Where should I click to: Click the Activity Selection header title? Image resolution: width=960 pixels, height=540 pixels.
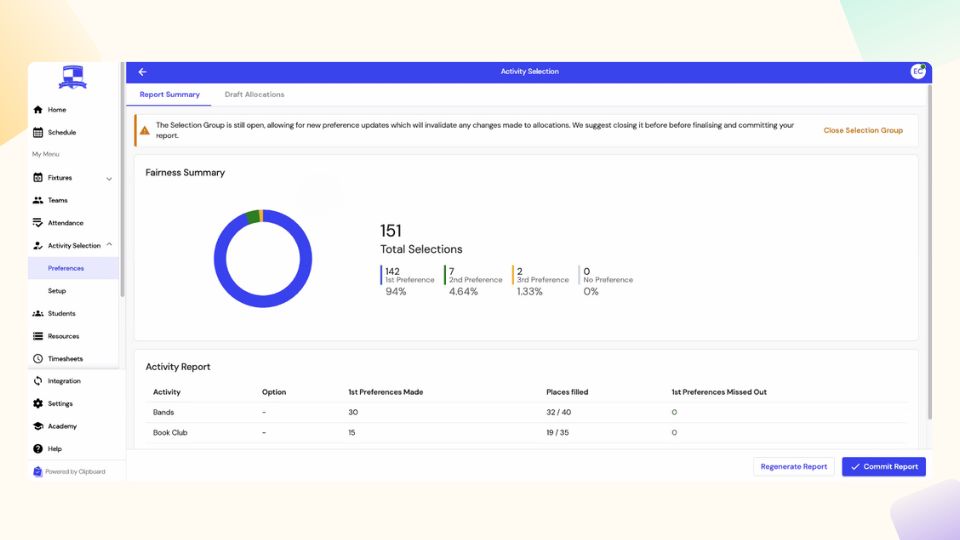click(x=530, y=72)
